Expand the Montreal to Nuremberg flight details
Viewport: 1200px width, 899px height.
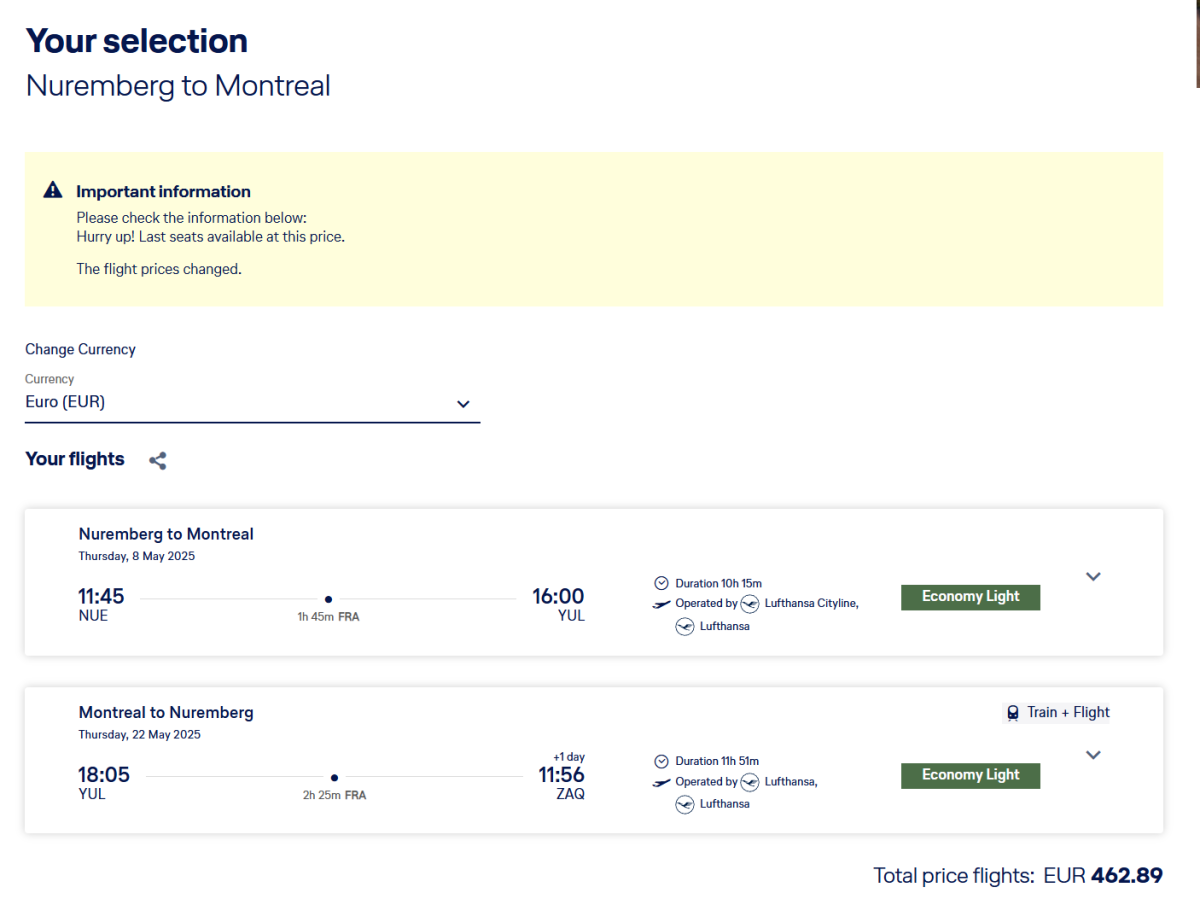[1093, 755]
